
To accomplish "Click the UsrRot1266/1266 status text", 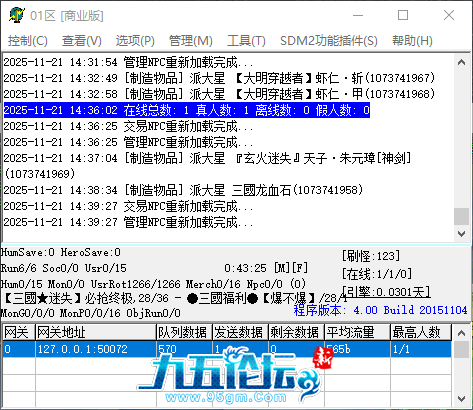I will (x=136, y=284).
